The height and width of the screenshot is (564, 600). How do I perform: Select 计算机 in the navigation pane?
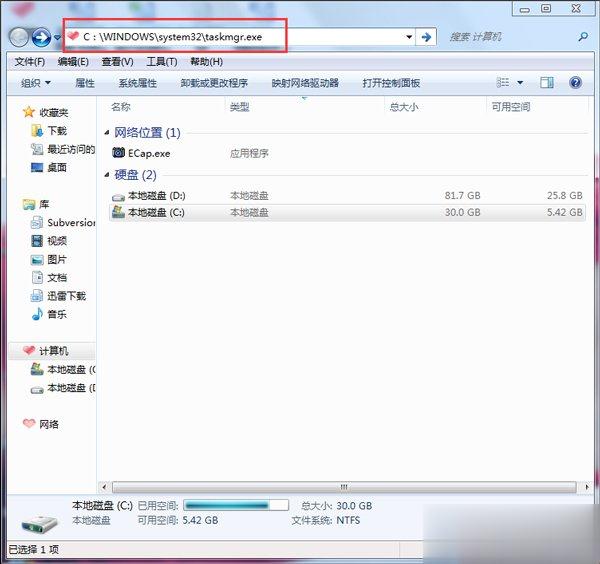pyautogui.click(x=54, y=350)
